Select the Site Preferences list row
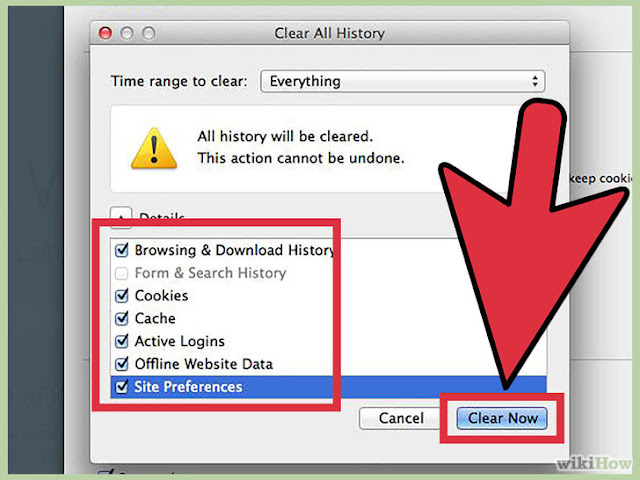Viewport: 640px width, 480px height. click(x=328, y=387)
